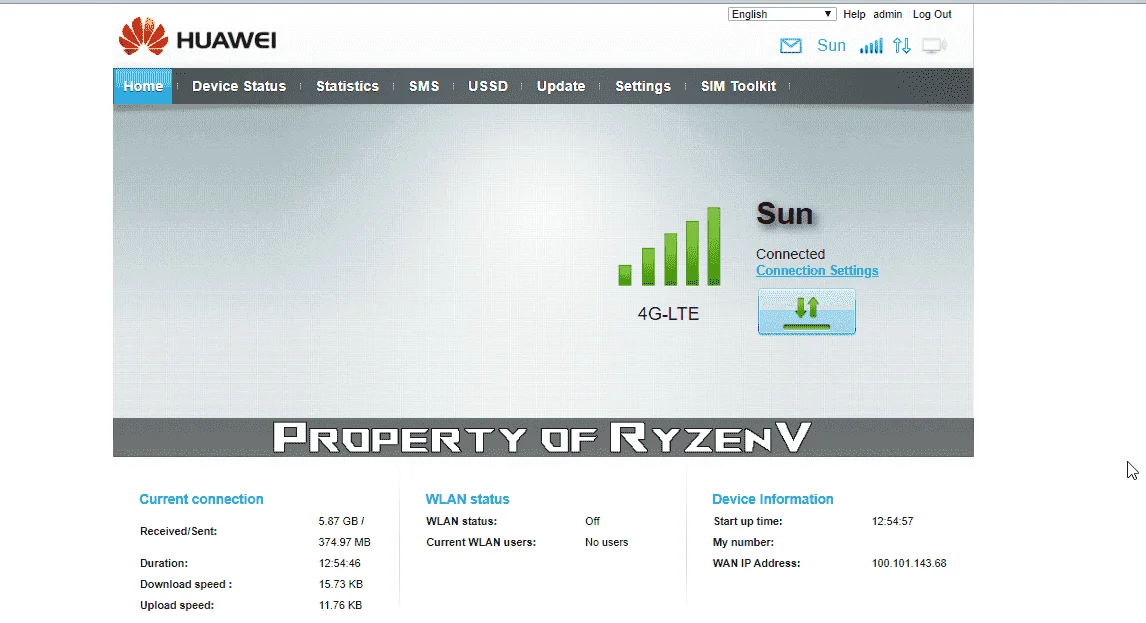This screenshot has height=623, width=1146.
Task: Click the WLAN monitor icon in header
Action: point(934,46)
